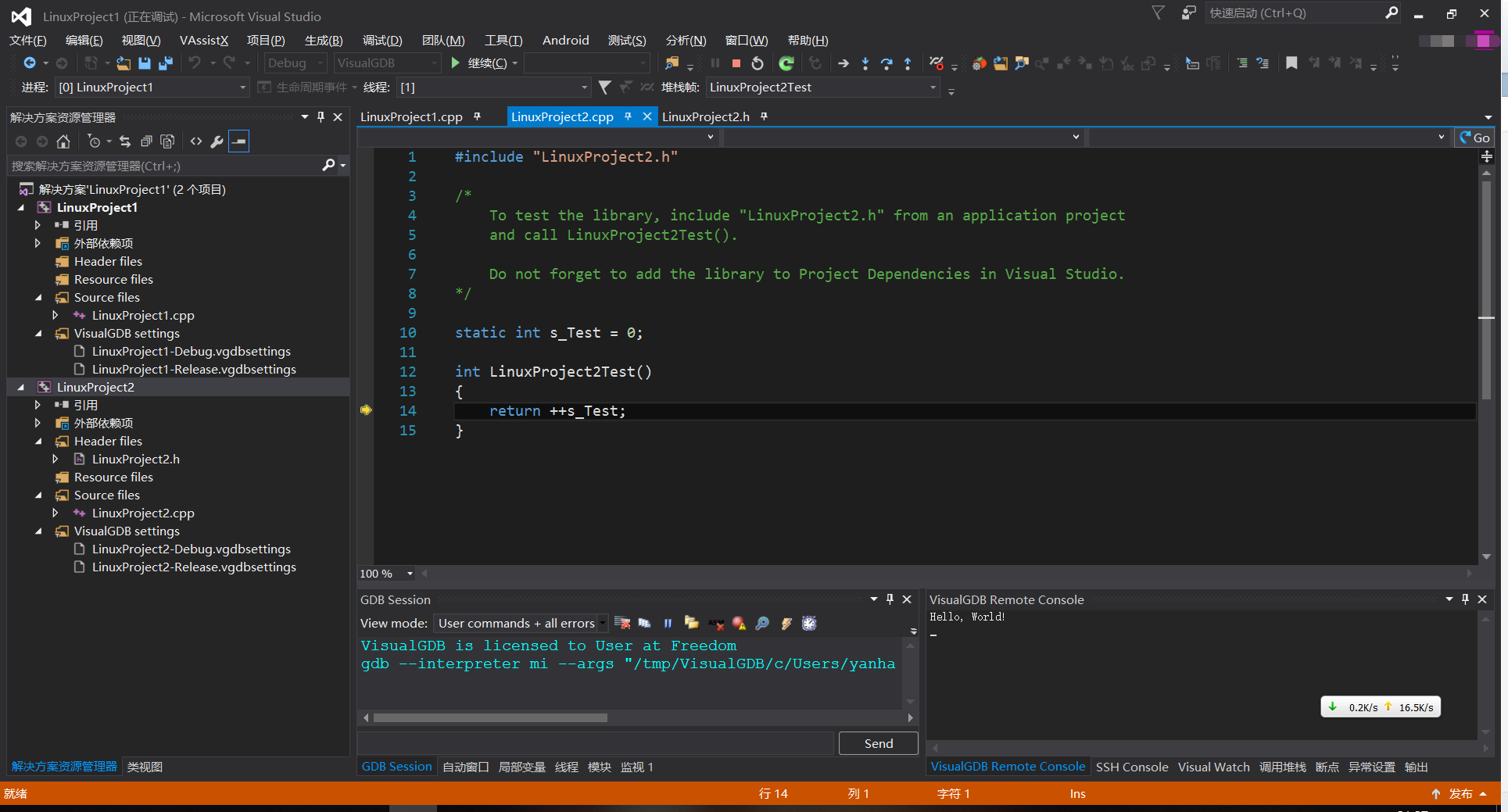Select the Step Into debug icon
The height and width of the screenshot is (812, 1508).
coord(865,63)
